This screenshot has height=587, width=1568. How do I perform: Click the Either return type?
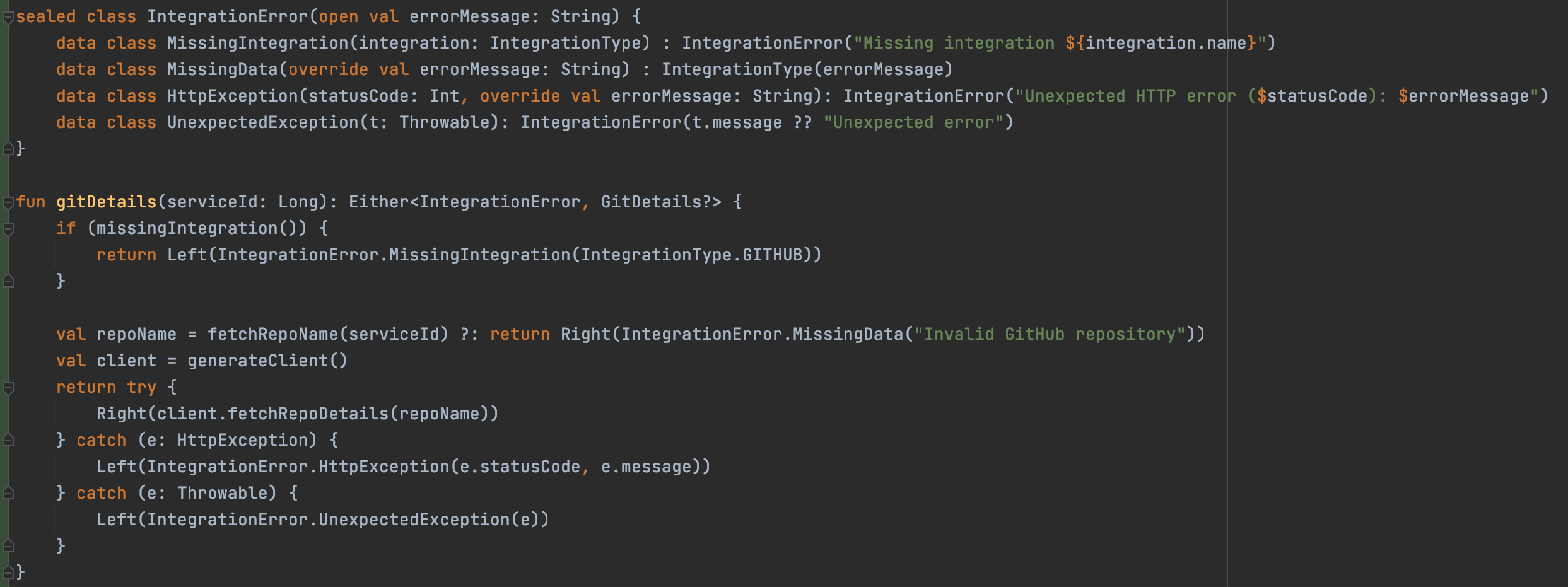coord(379,202)
